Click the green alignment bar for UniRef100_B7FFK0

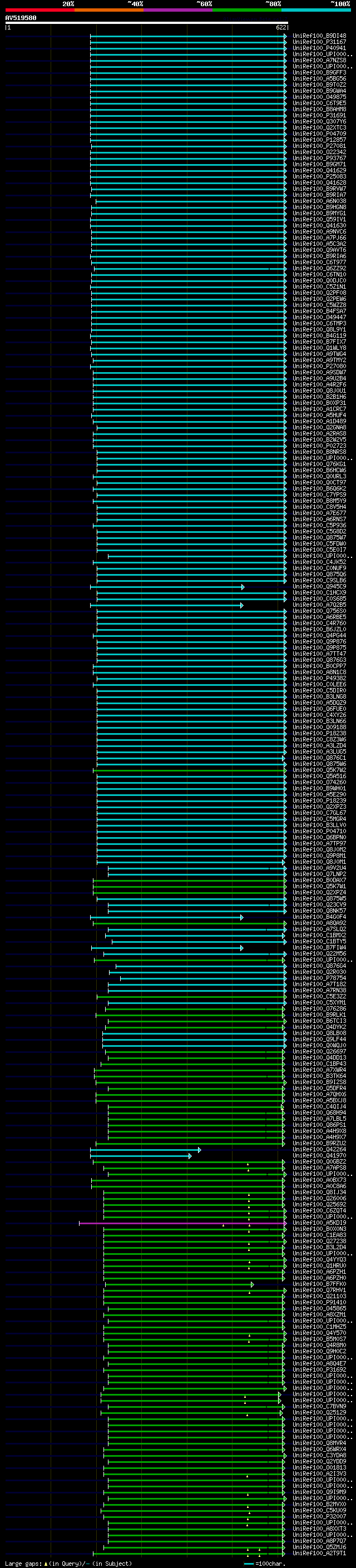click(180, 1284)
